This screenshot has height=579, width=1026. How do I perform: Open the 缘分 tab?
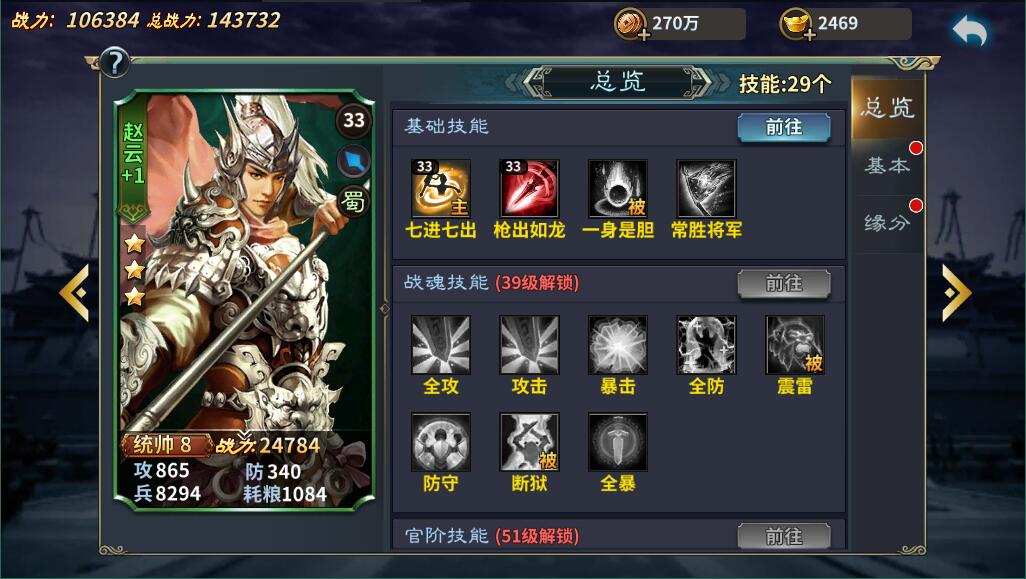[x=887, y=224]
